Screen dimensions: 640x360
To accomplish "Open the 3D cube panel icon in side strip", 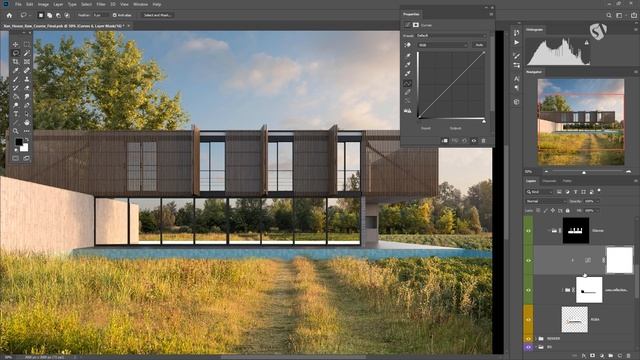I will (516, 102).
